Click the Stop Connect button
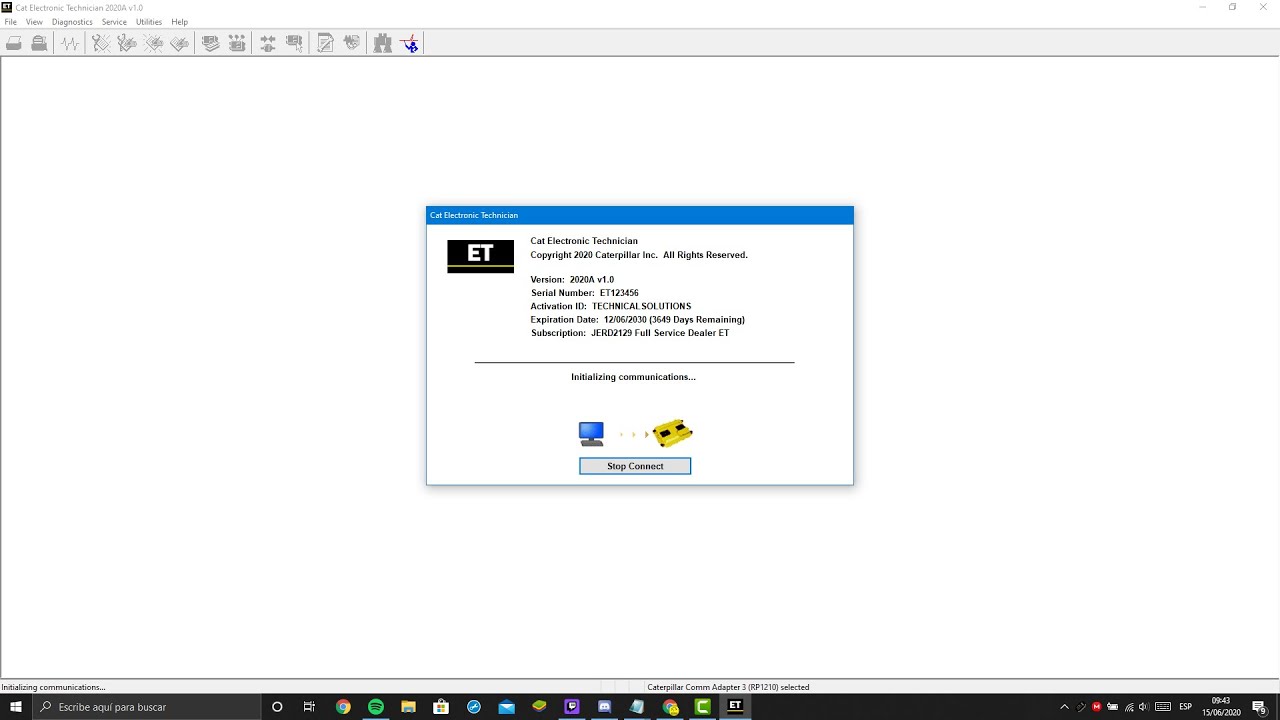 (635, 466)
